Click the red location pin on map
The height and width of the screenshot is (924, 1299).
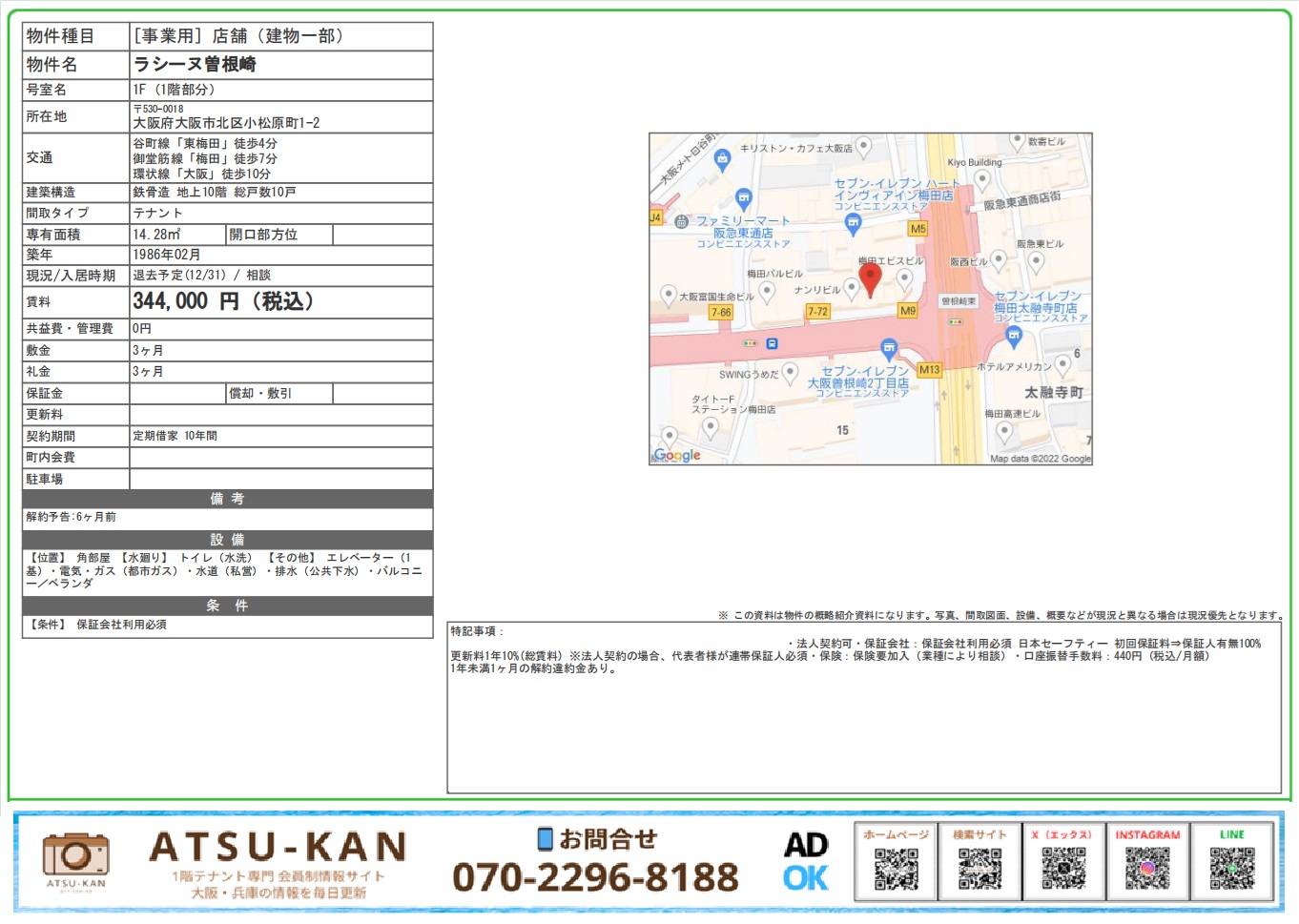[x=870, y=277]
